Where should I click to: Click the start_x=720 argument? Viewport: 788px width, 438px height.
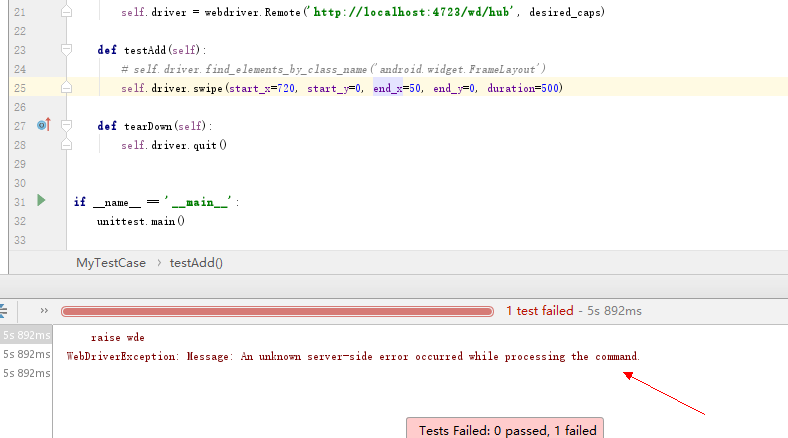262,88
